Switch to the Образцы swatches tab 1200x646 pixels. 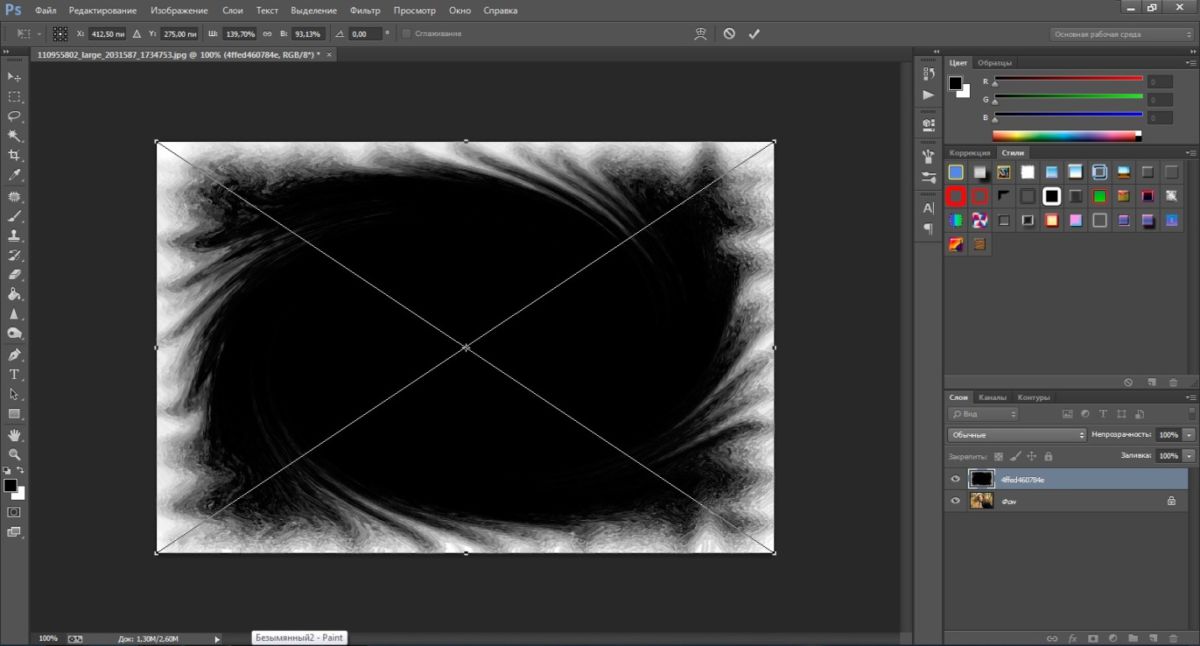click(x=994, y=62)
